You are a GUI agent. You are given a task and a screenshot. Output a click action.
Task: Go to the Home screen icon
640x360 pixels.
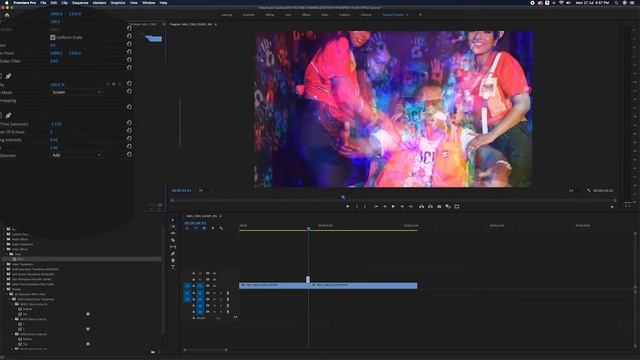point(7,15)
